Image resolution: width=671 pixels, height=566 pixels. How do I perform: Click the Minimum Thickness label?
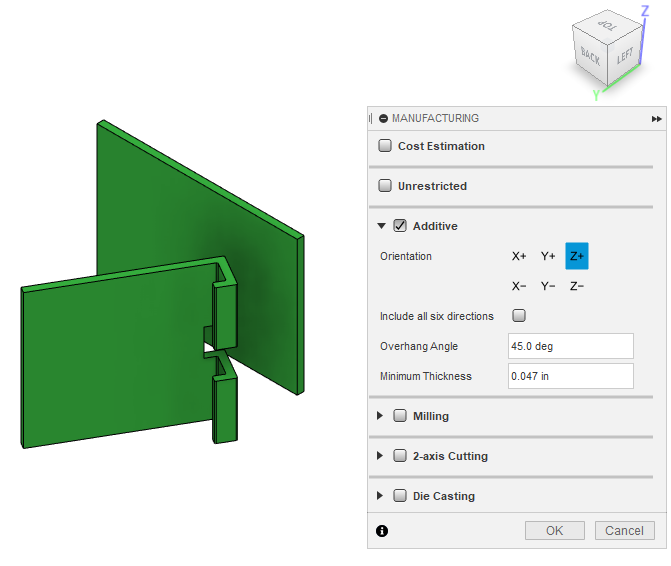pos(426,376)
